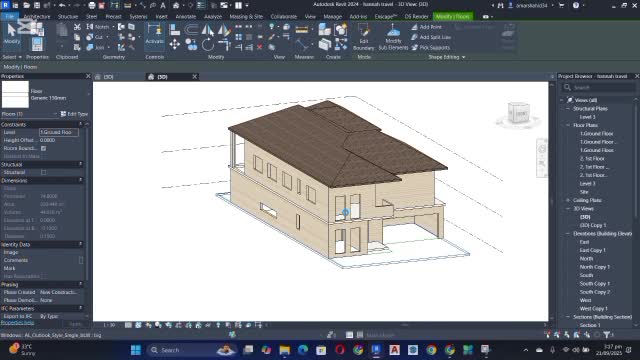Select the Mirror Pick Axis tool
The image size is (640, 360).
(x=207, y=29)
